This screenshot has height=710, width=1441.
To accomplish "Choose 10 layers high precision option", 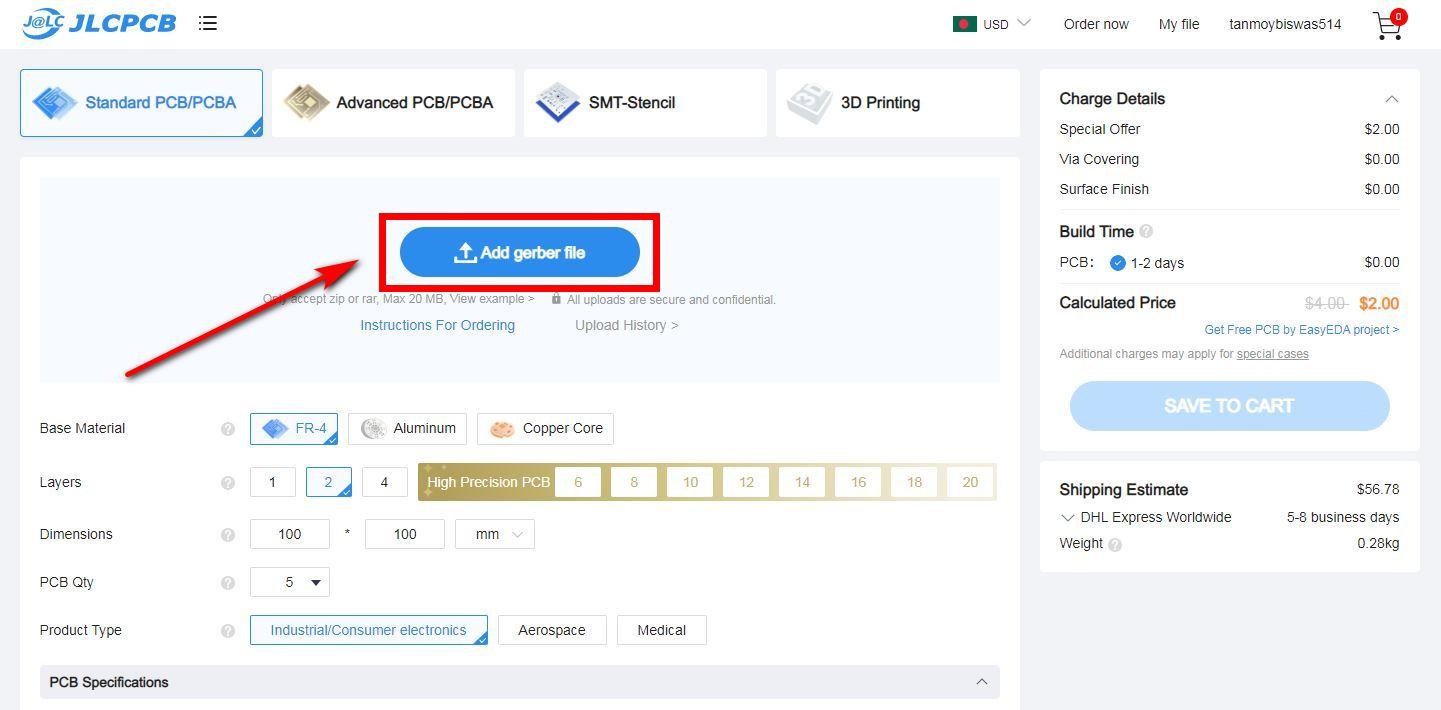I will [690, 482].
